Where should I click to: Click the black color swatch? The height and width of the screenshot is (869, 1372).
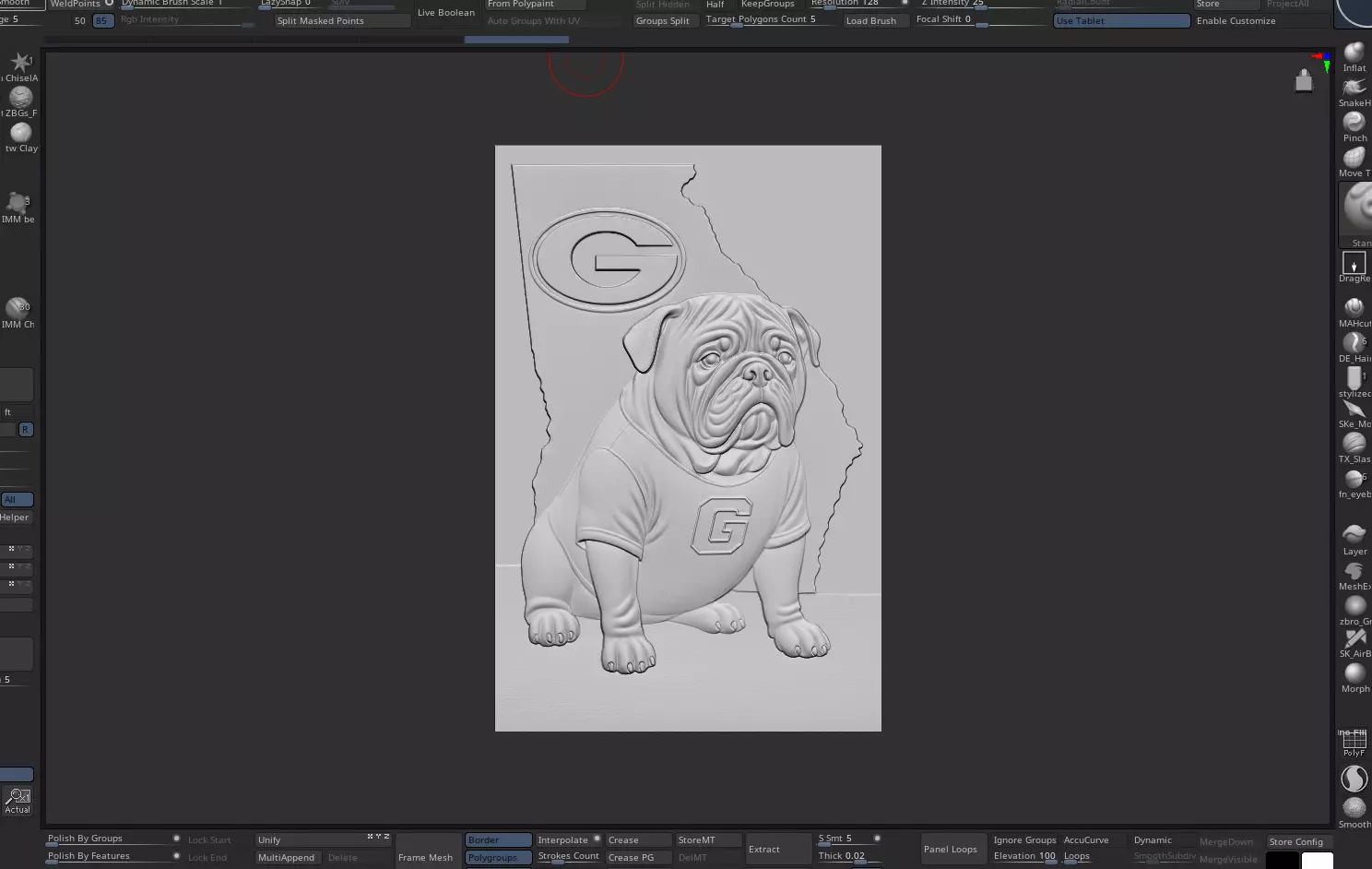click(x=1282, y=861)
